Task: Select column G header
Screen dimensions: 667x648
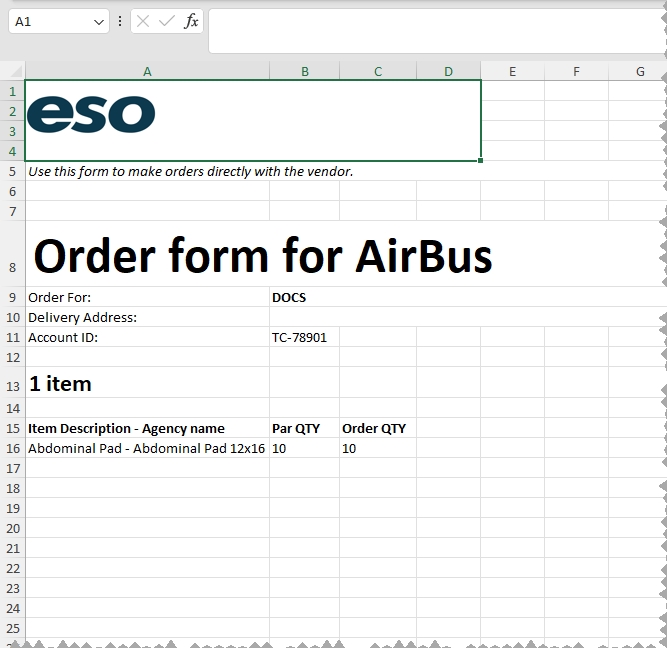Action: 637,71
